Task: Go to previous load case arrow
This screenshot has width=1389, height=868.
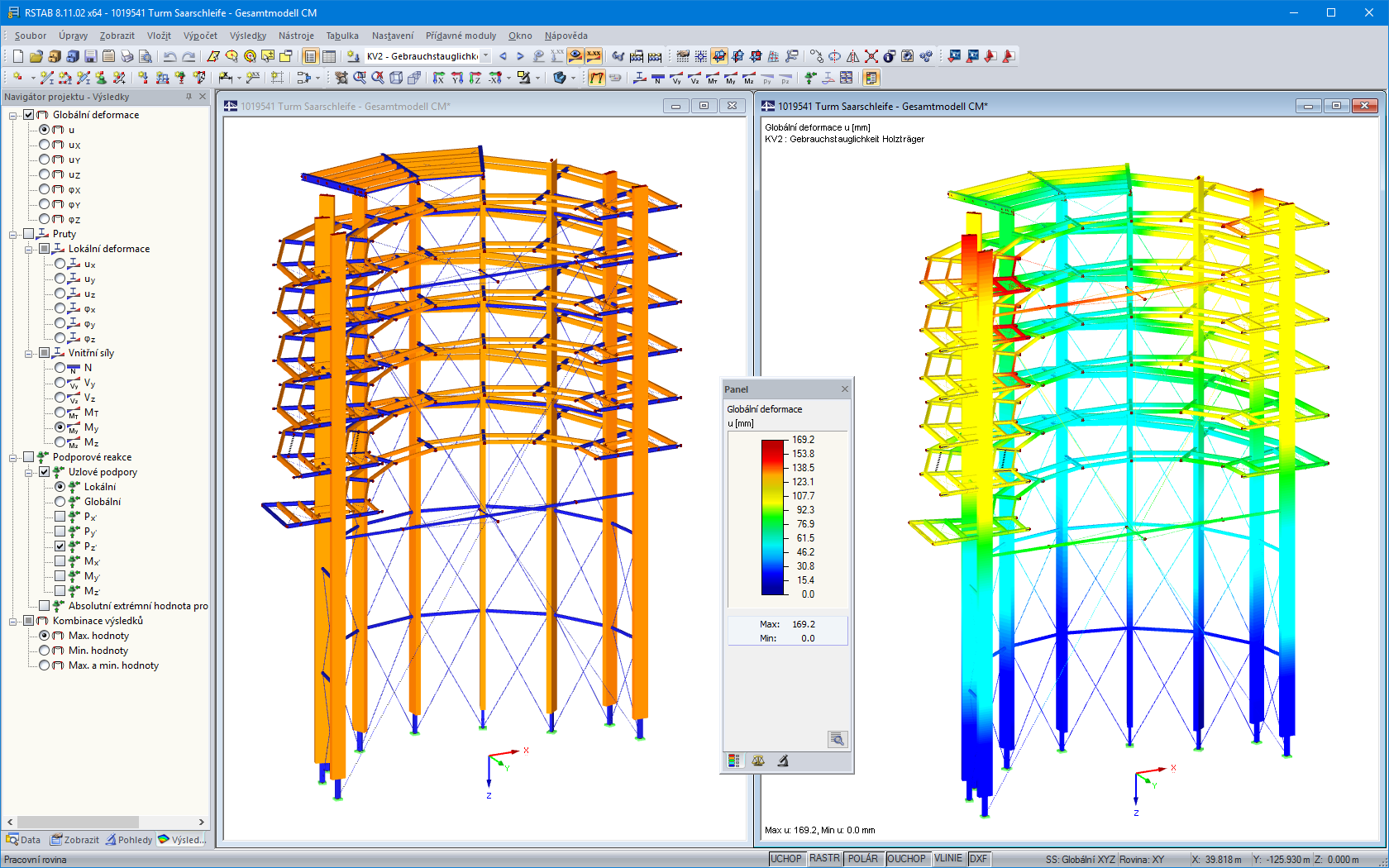Action: click(503, 56)
